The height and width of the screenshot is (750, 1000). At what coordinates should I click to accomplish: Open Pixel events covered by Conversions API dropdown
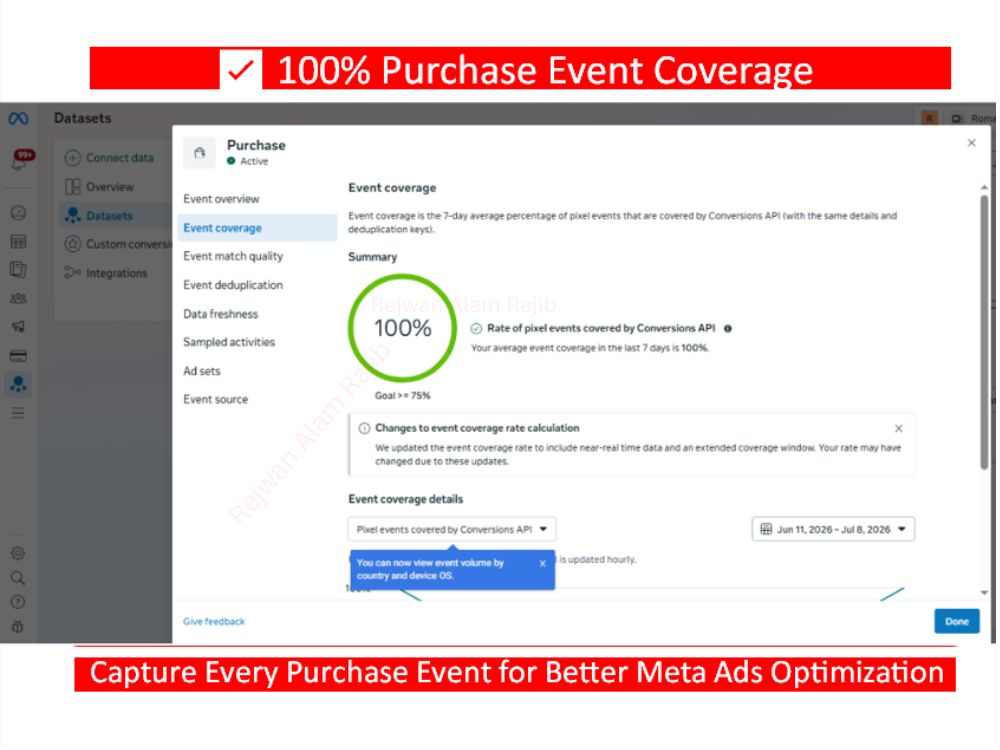coord(452,530)
